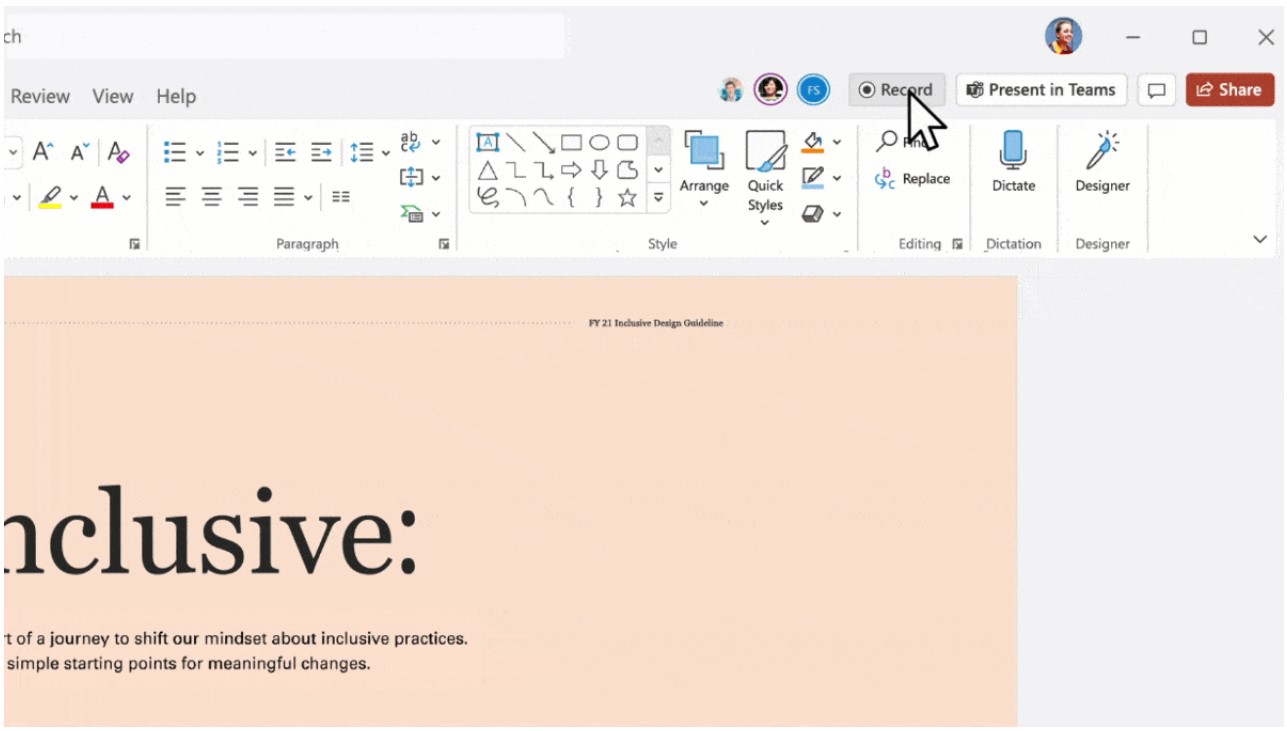Screen dimensions: 1287x731
Task: Click the Present in Teams button
Action: coord(1041,90)
